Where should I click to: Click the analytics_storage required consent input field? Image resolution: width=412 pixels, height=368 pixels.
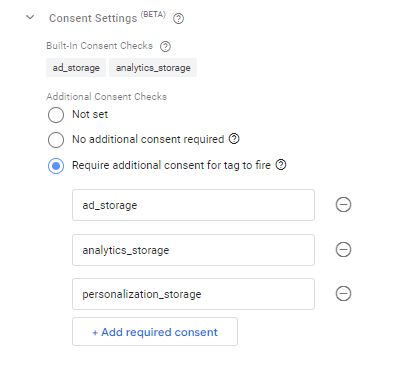(x=193, y=250)
